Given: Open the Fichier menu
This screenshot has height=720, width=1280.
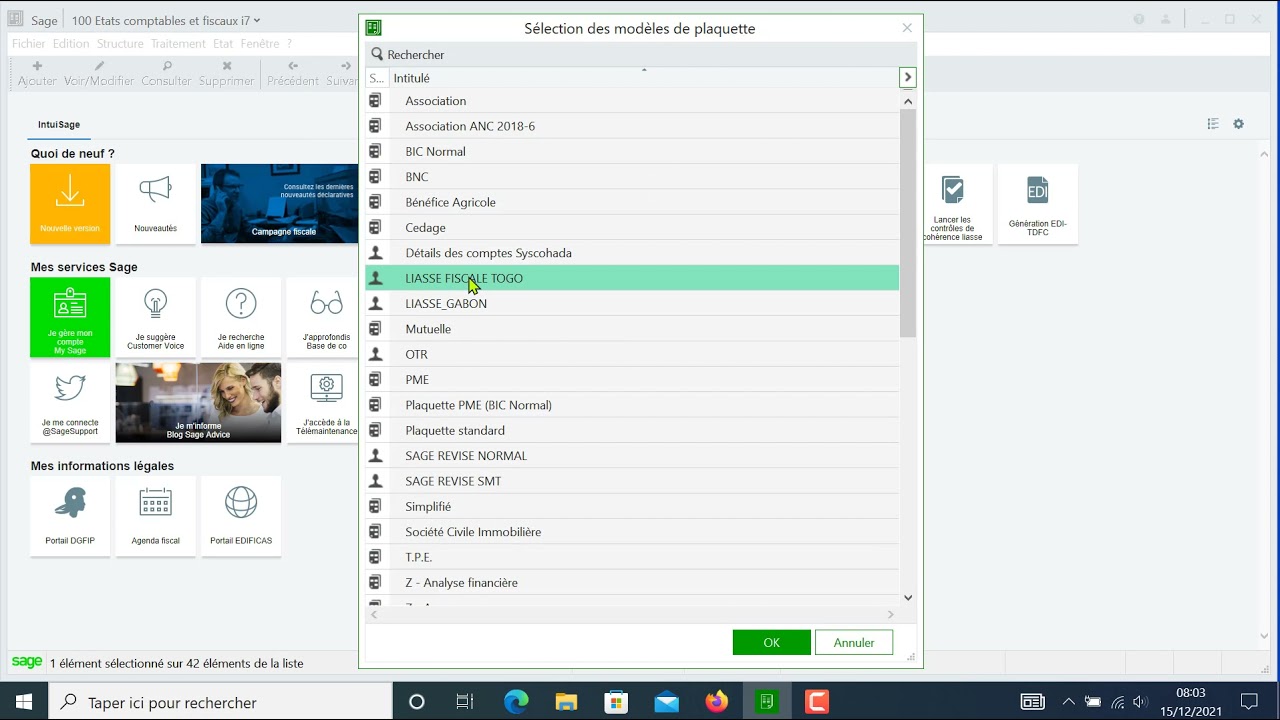Looking at the screenshot, I should click(x=29, y=44).
